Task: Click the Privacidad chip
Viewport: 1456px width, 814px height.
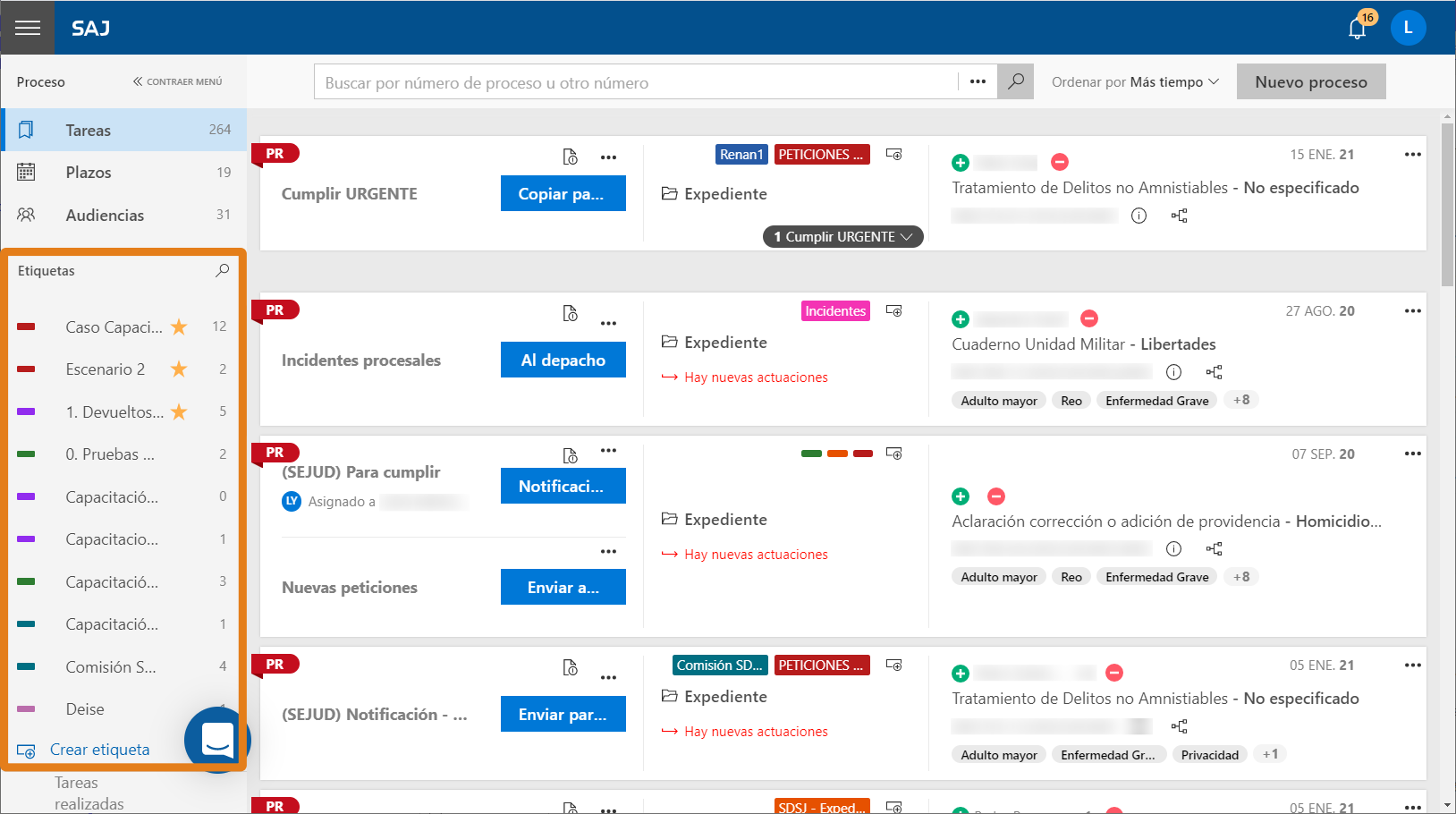Action: [1209, 754]
